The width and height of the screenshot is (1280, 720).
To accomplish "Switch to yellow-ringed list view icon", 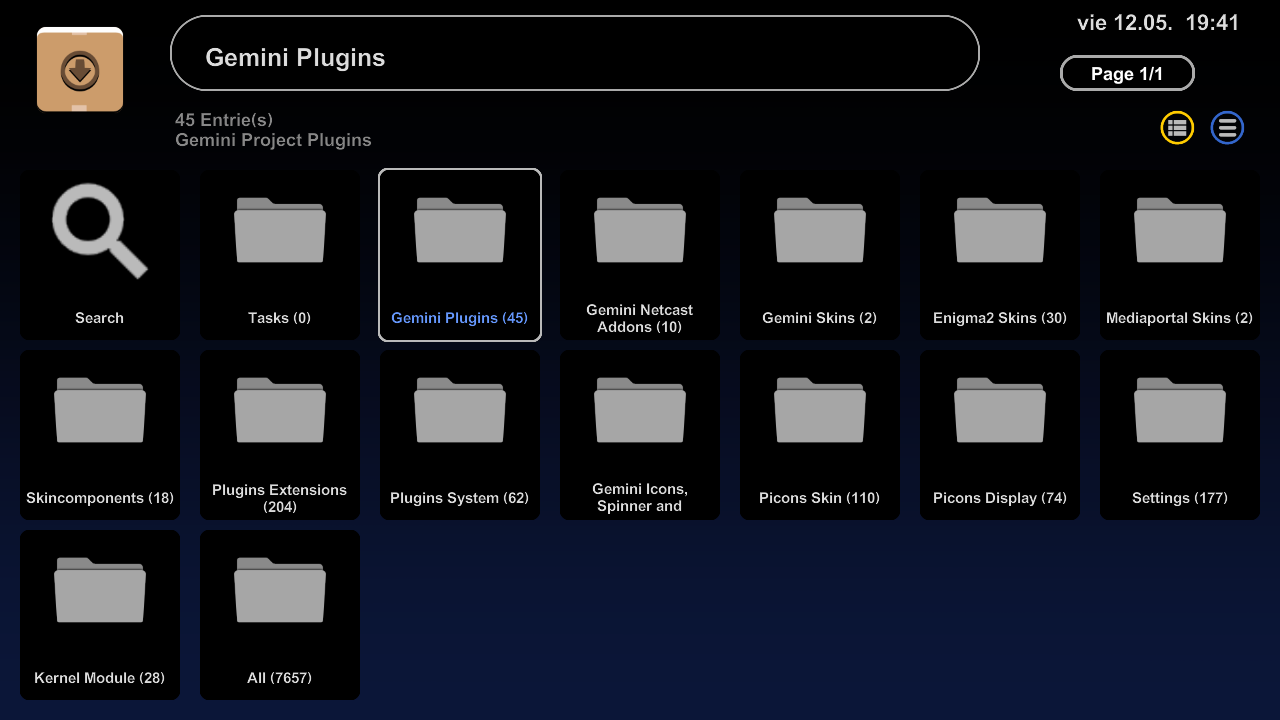I will point(1177,128).
